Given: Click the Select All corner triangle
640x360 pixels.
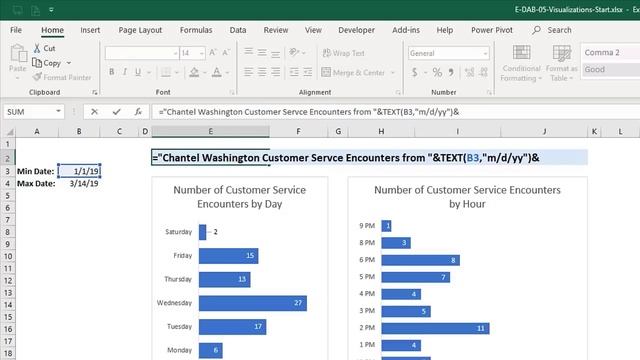Looking at the screenshot, I should [9, 131].
